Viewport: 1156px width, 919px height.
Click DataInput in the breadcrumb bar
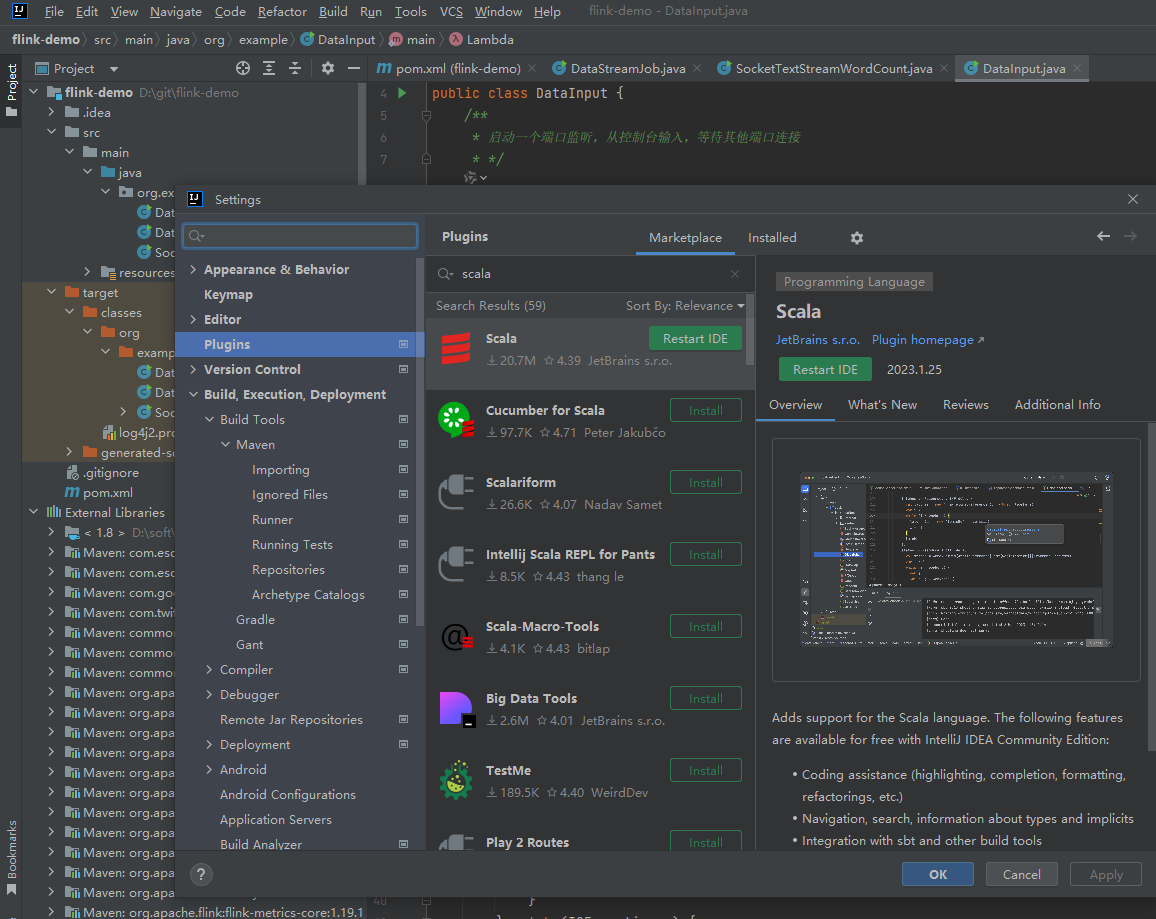coord(338,40)
